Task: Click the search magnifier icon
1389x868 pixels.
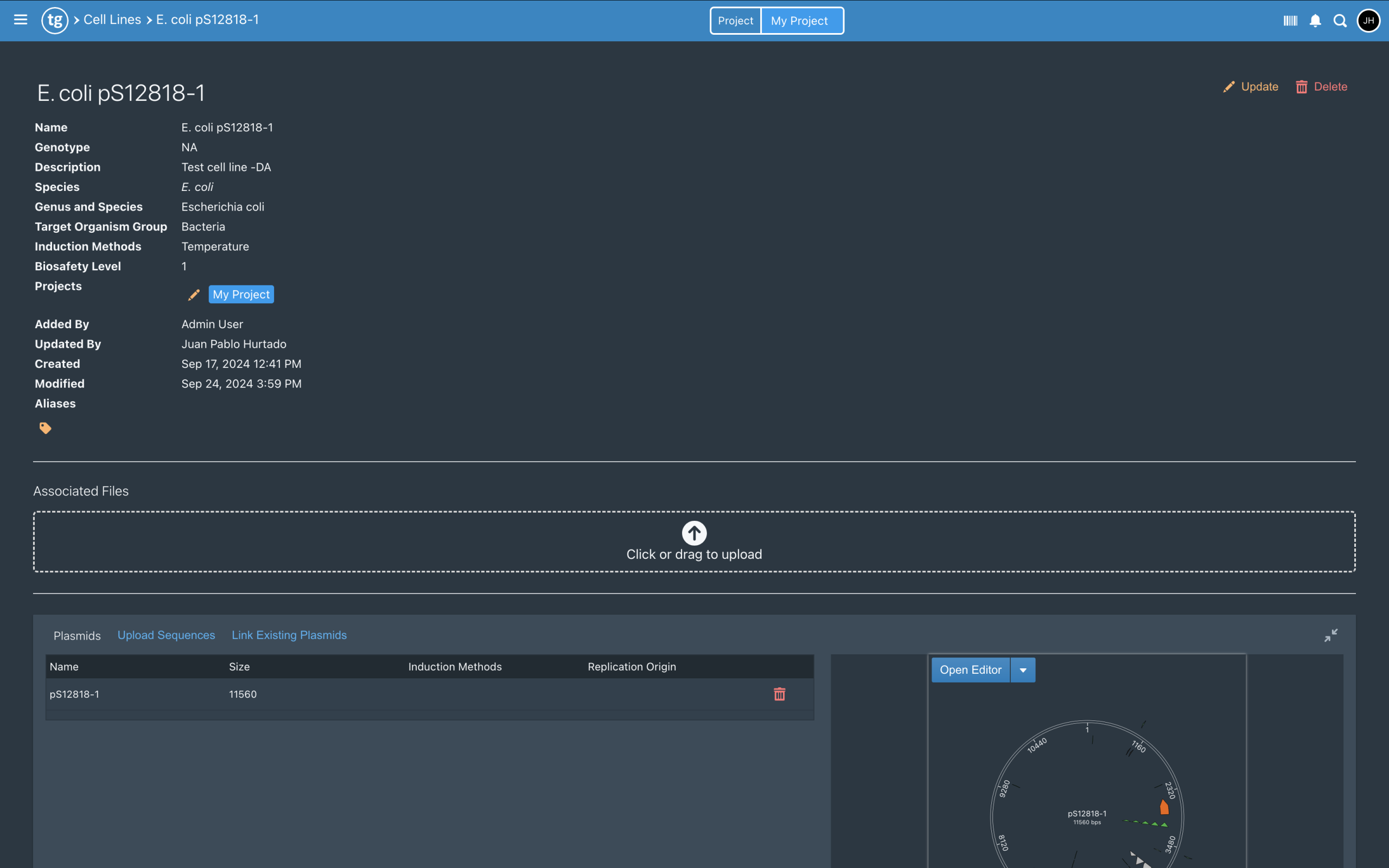Action: (x=1340, y=21)
